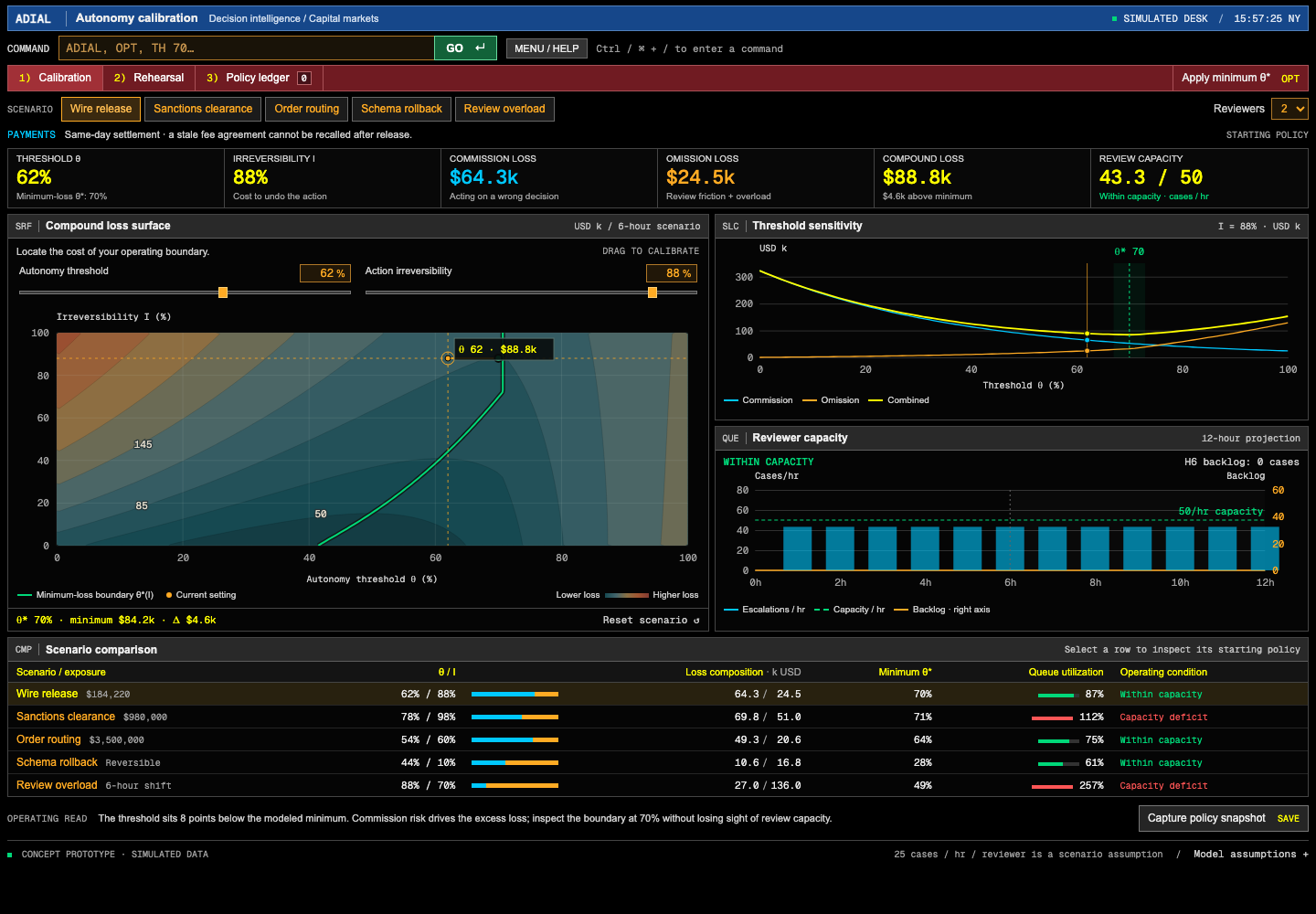1316x914 pixels.
Task: Select the Order routing scenario
Action: pyautogui.click(x=307, y=109)
